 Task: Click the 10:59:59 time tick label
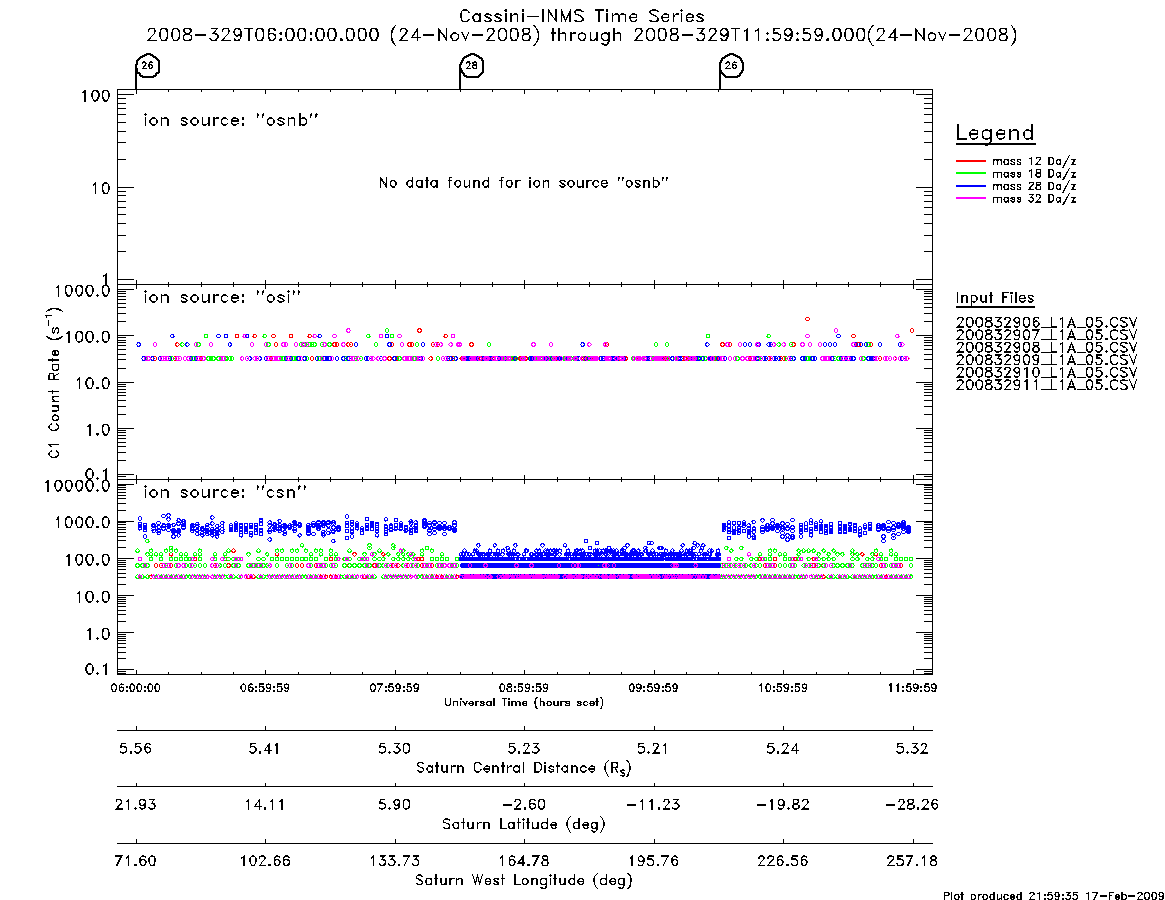(782, 688)
